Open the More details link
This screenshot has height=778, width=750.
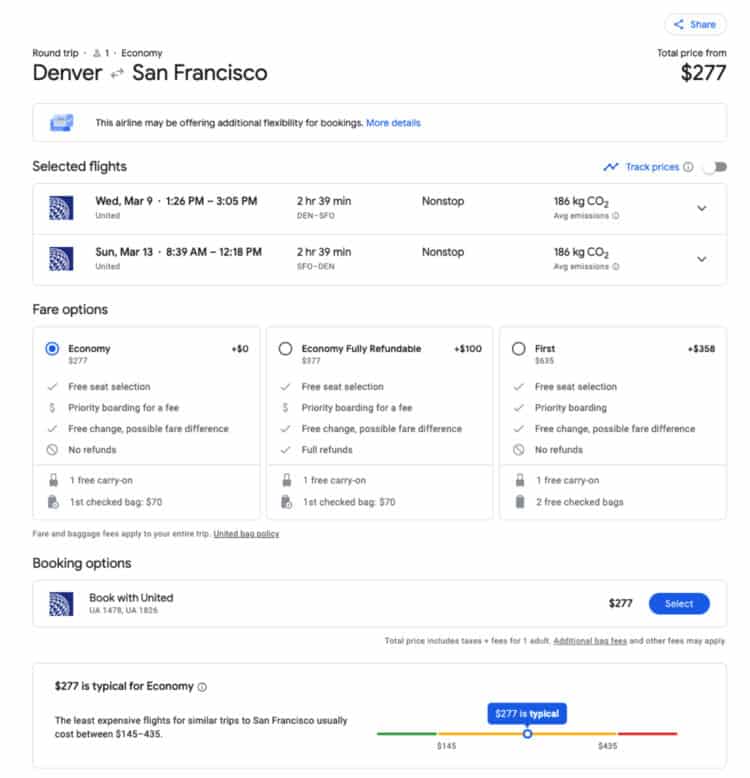(x=393, y=123)
